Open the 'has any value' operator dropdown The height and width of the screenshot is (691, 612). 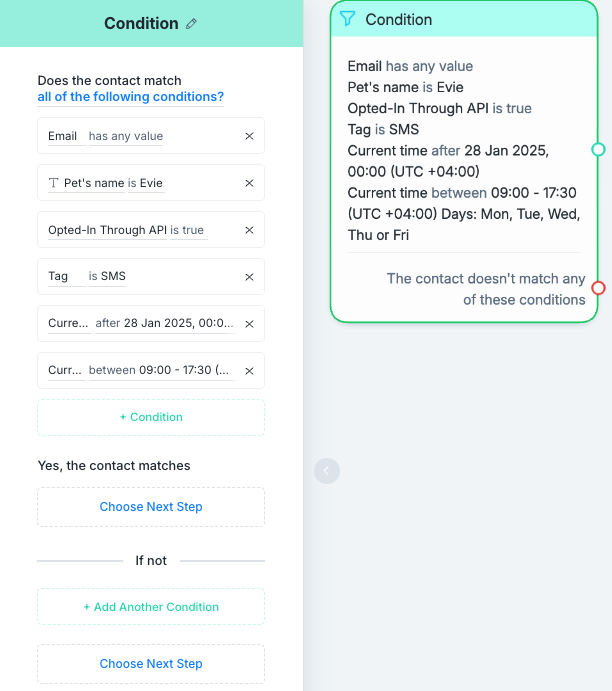[126, 136]
